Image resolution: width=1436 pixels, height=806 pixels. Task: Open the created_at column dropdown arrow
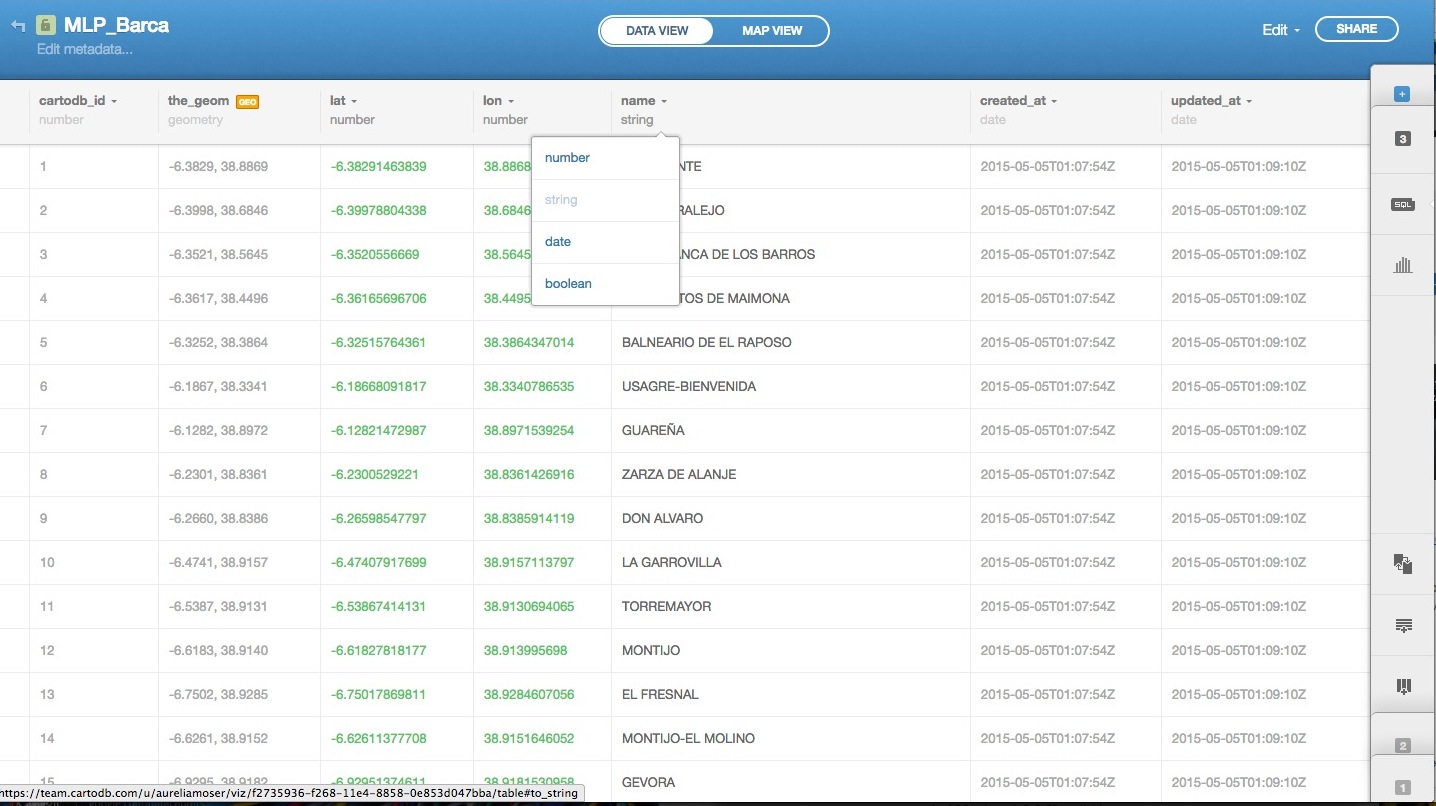click(1054, 101)
